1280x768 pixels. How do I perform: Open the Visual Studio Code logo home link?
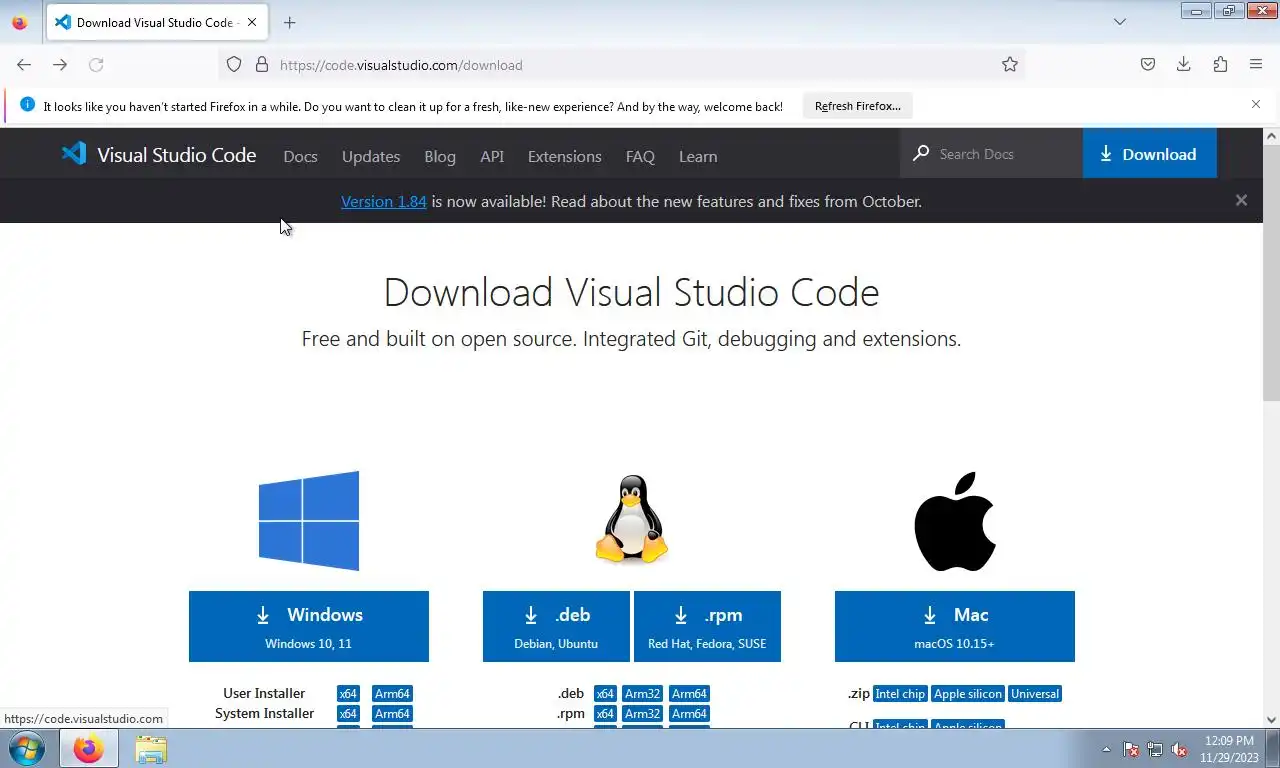[159, 155]
